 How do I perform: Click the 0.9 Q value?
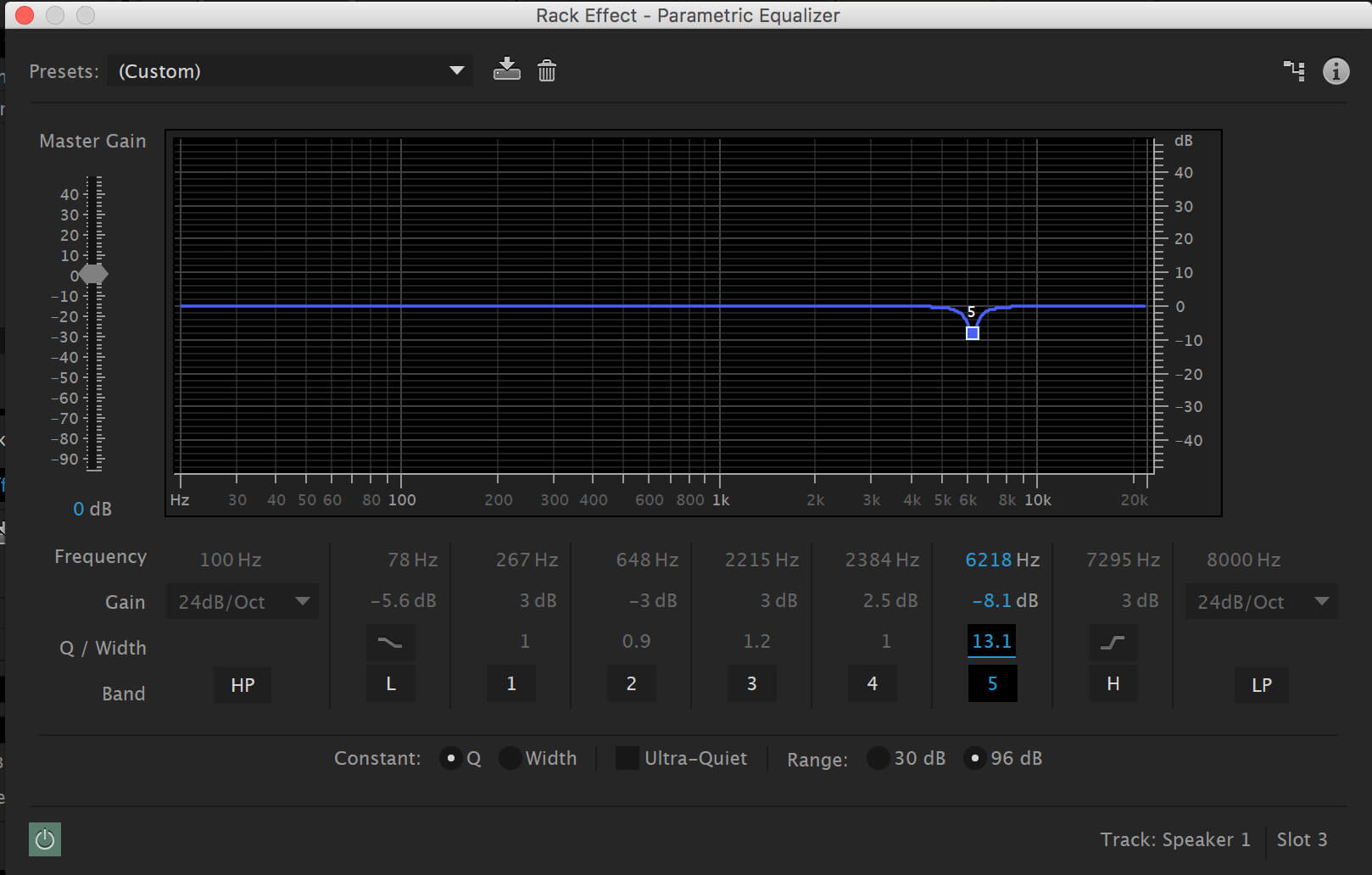637,641
